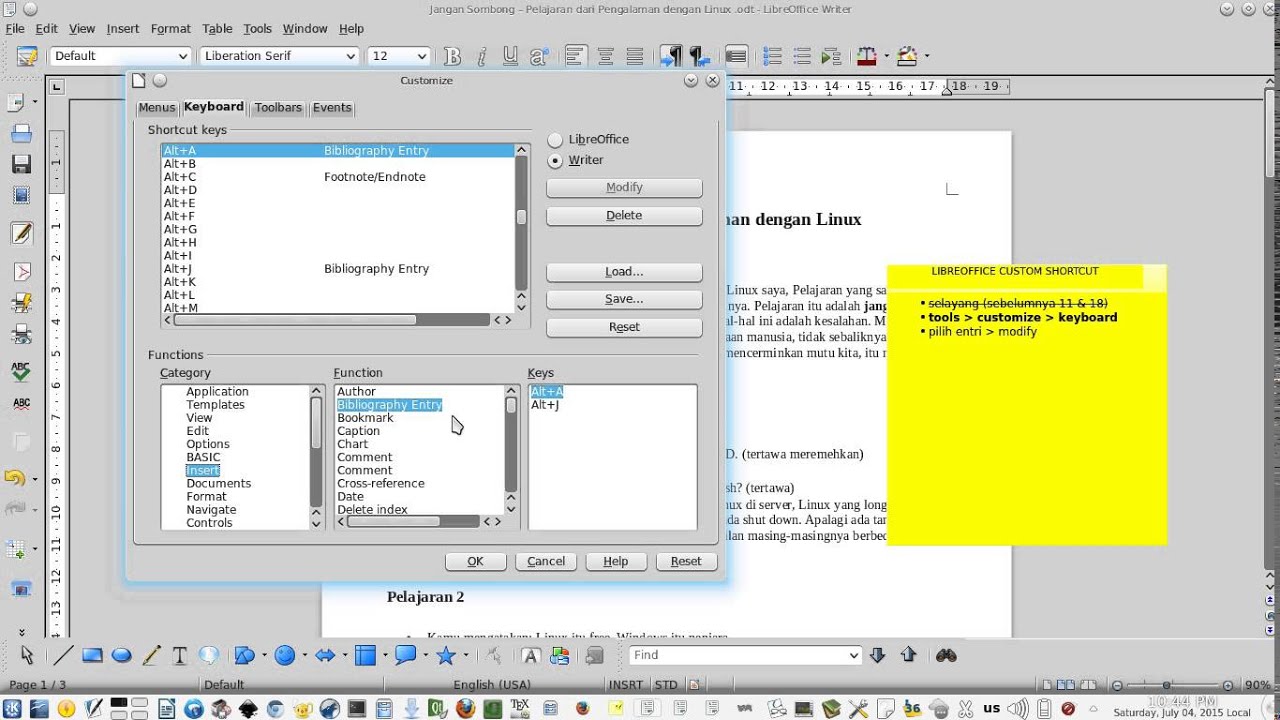Select Bookmark in the Function list
The height and width of the screenshot is (720, 1280).
coord(365,418)
